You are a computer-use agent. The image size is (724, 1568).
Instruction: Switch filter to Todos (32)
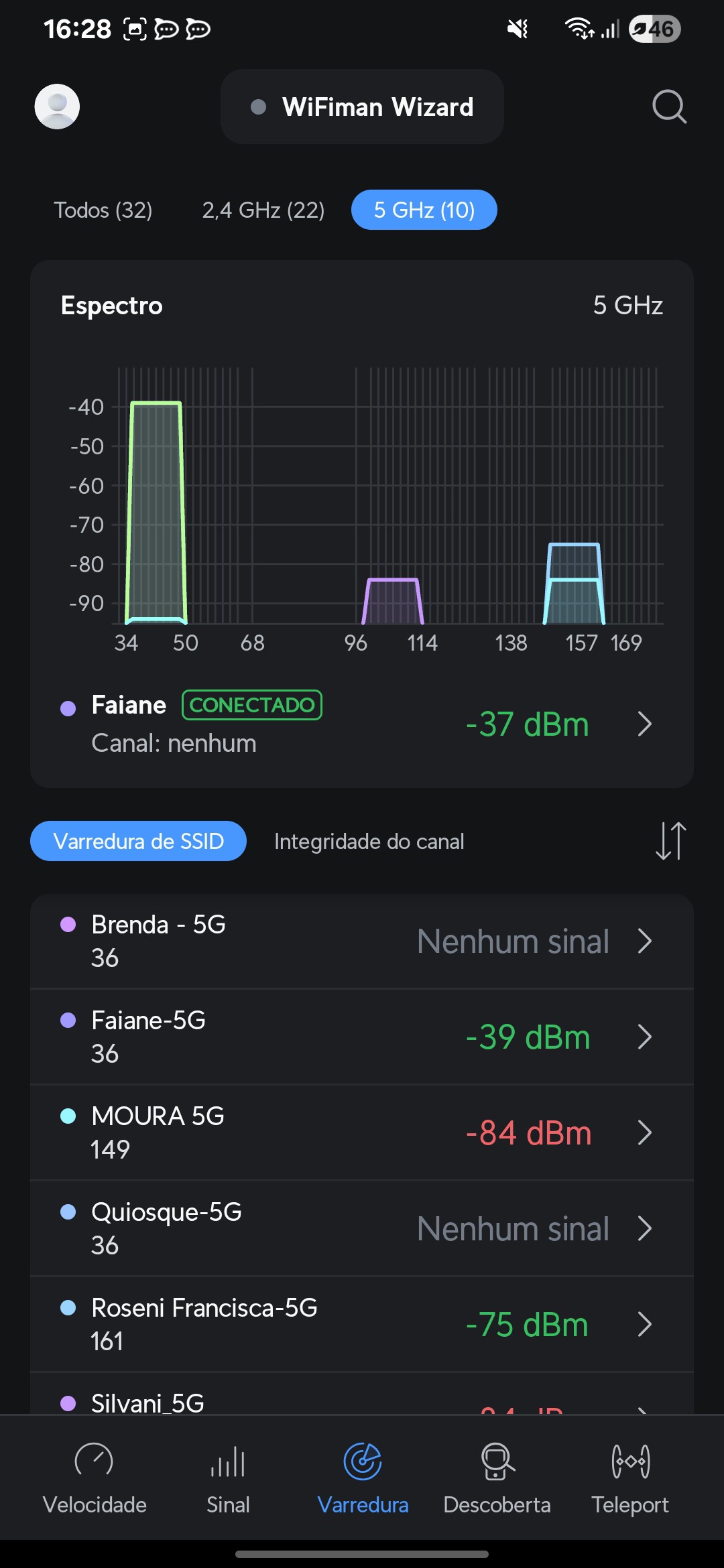click(x=103, y=210)
